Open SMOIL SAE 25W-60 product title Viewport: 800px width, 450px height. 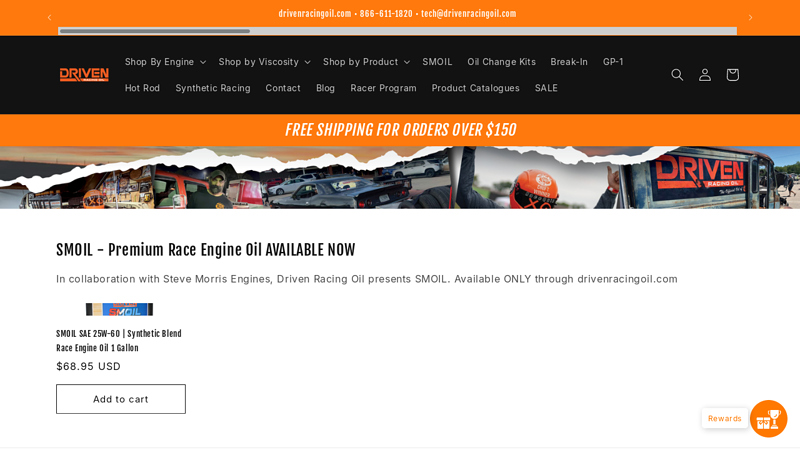(119, 341)
